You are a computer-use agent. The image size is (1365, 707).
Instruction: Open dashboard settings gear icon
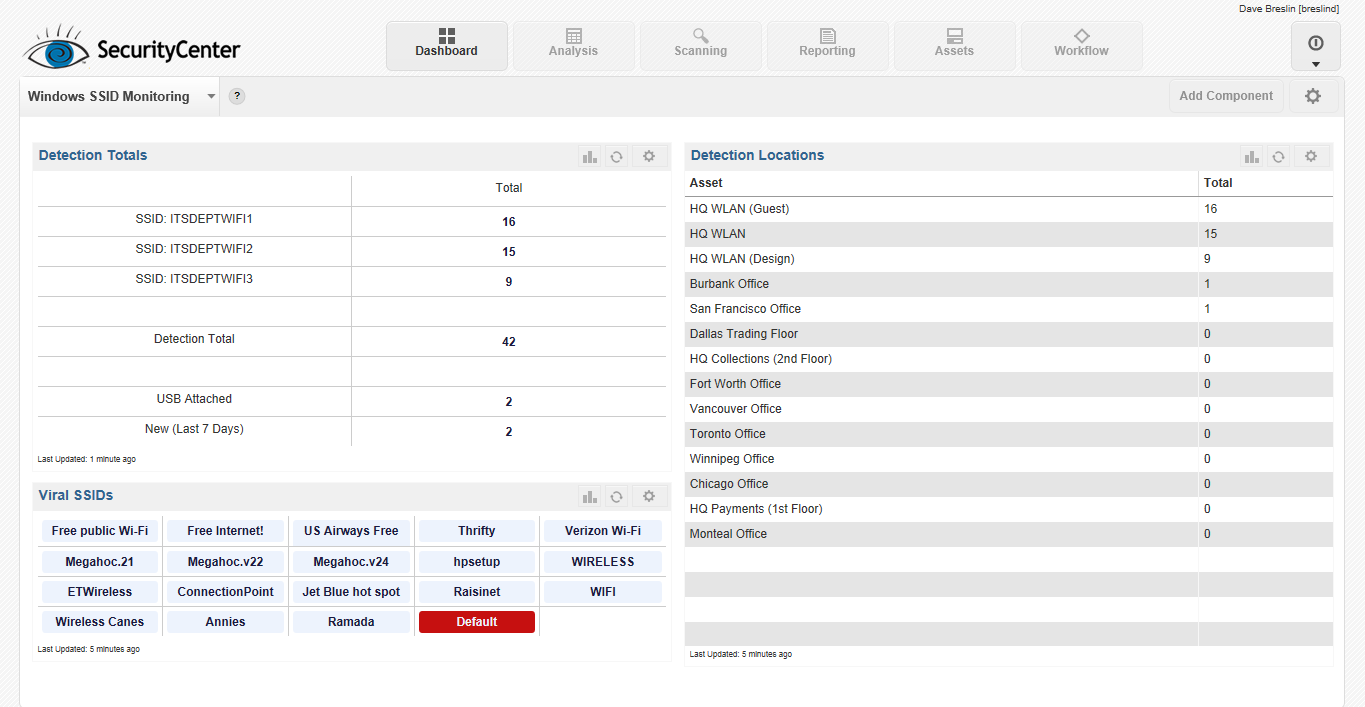(1313, 96)
